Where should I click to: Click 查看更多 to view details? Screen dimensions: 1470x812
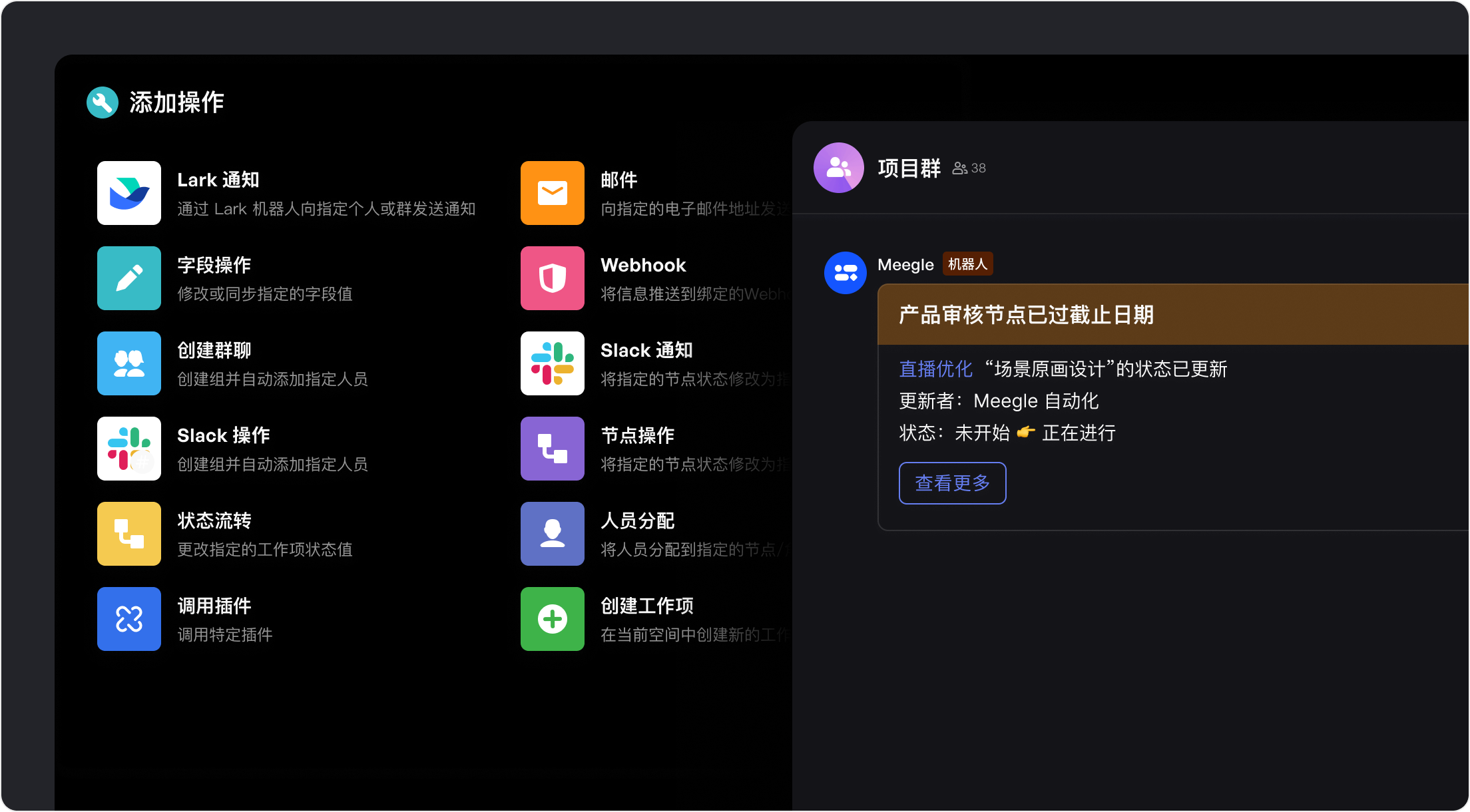click(952, 483)
